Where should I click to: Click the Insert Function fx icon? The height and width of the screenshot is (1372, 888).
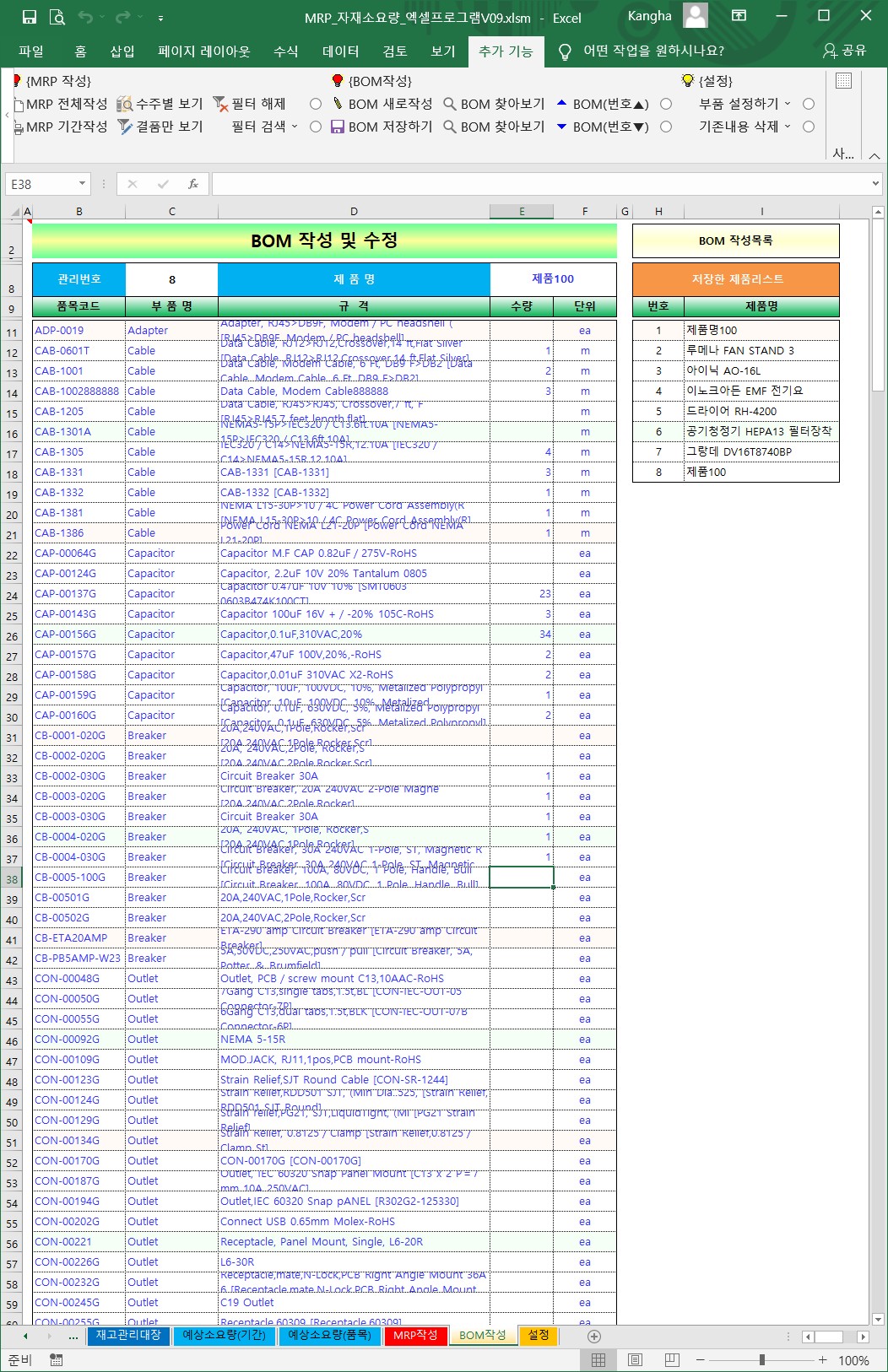point(193,184)
